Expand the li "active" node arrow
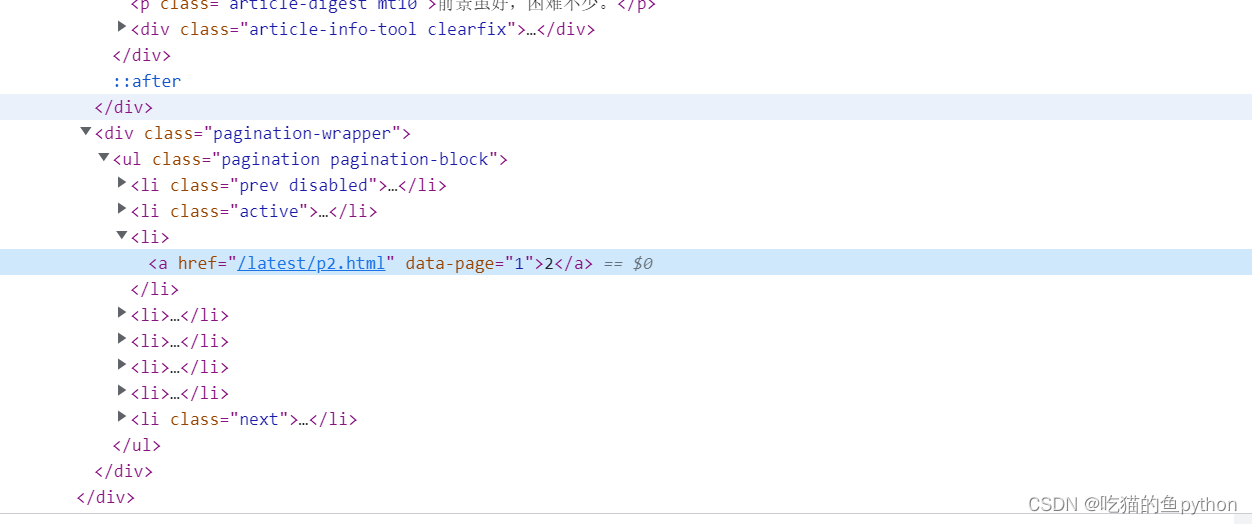Viewport: 1252px width, 524px height. 122,209
